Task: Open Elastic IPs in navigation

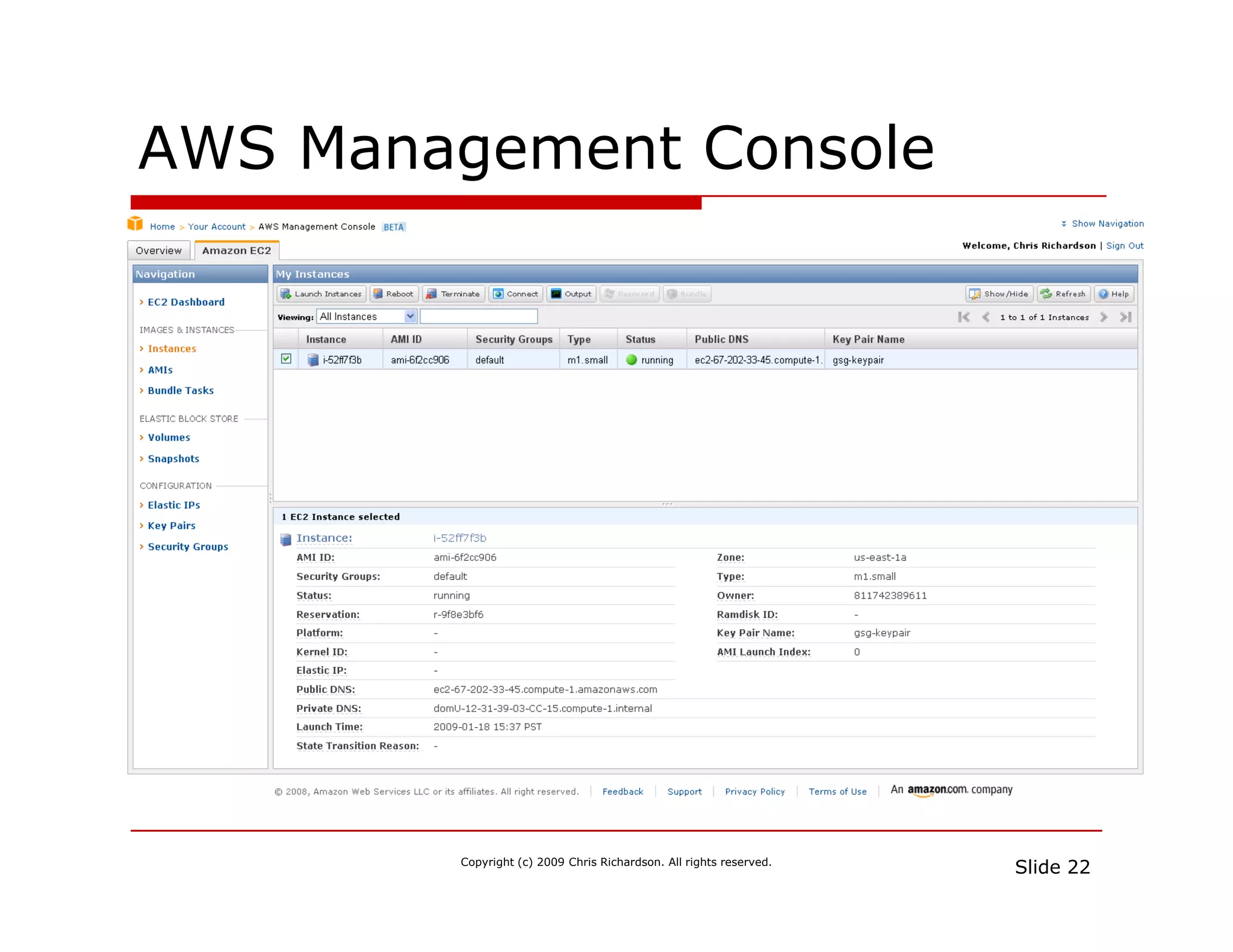Action: pos(174,505)
